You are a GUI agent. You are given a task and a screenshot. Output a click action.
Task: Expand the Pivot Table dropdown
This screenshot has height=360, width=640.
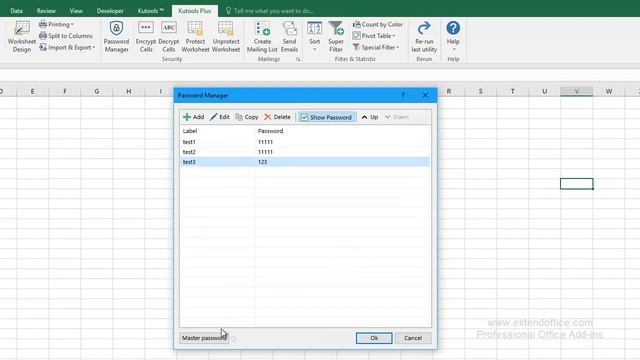[x=374, y=36]
